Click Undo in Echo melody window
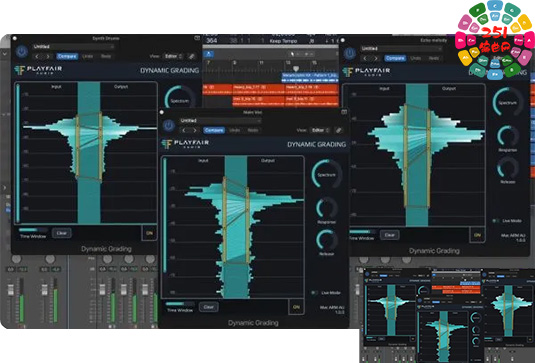 click(x=416, y=58)
